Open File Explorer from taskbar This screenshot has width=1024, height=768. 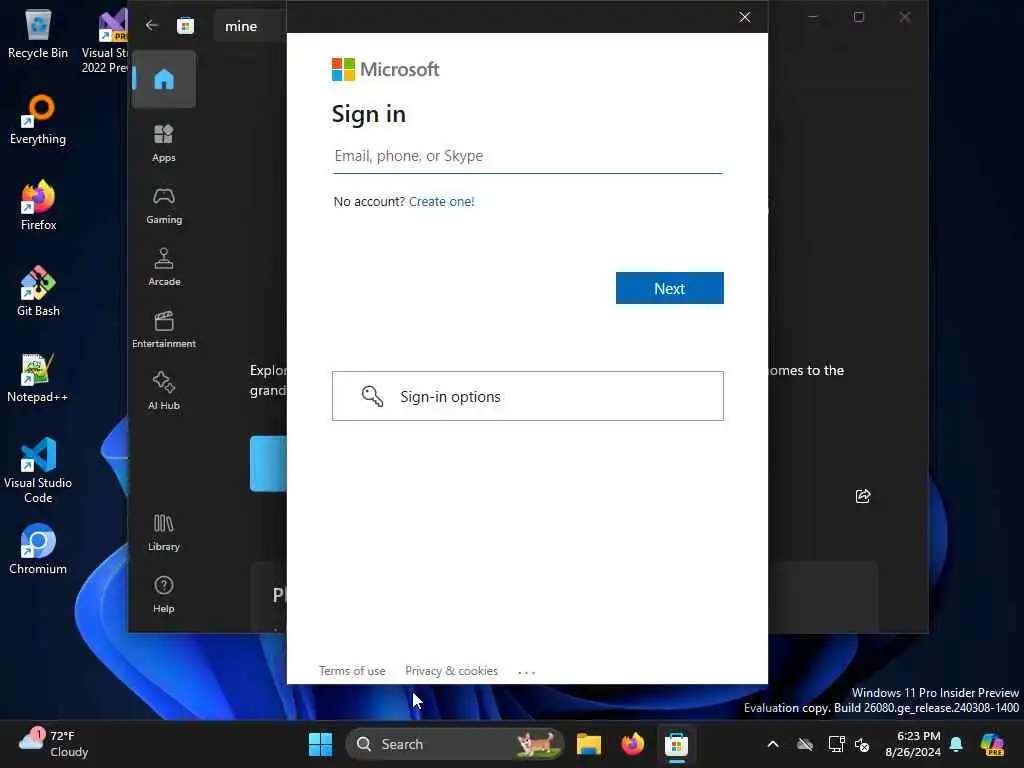point(588,744)
